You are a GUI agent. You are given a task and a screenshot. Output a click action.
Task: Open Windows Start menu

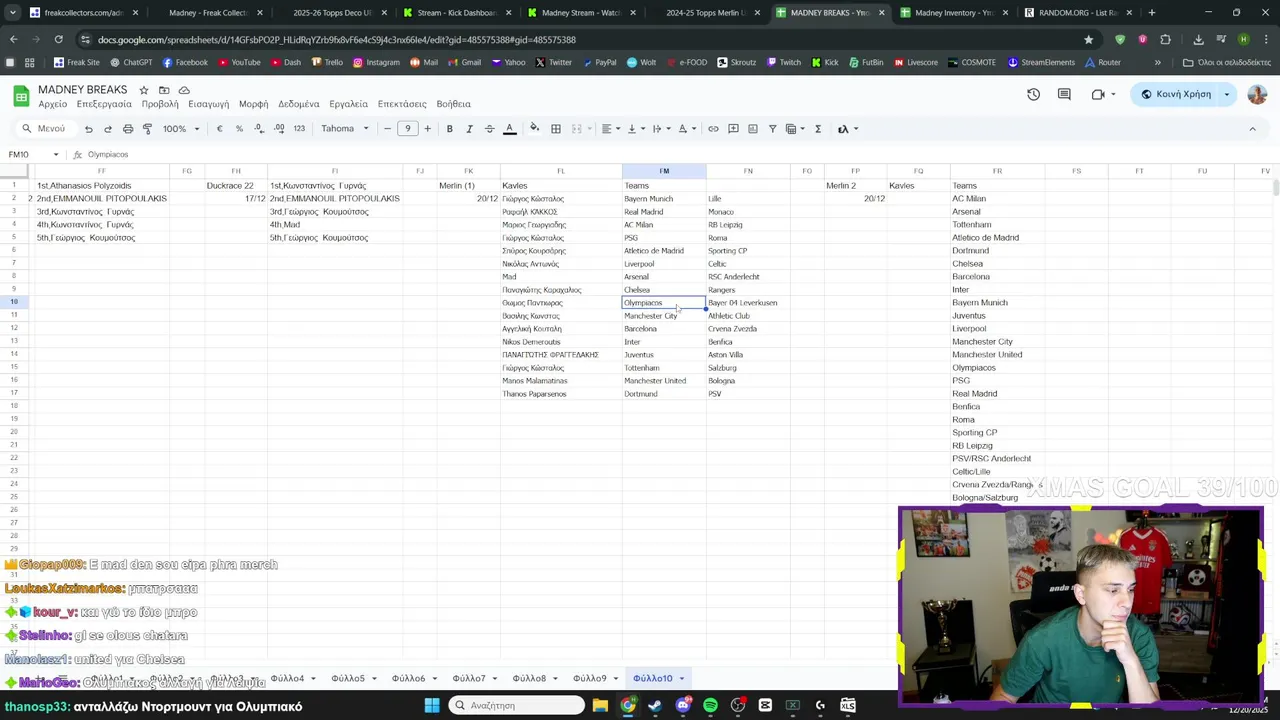[x=432, y=706]
